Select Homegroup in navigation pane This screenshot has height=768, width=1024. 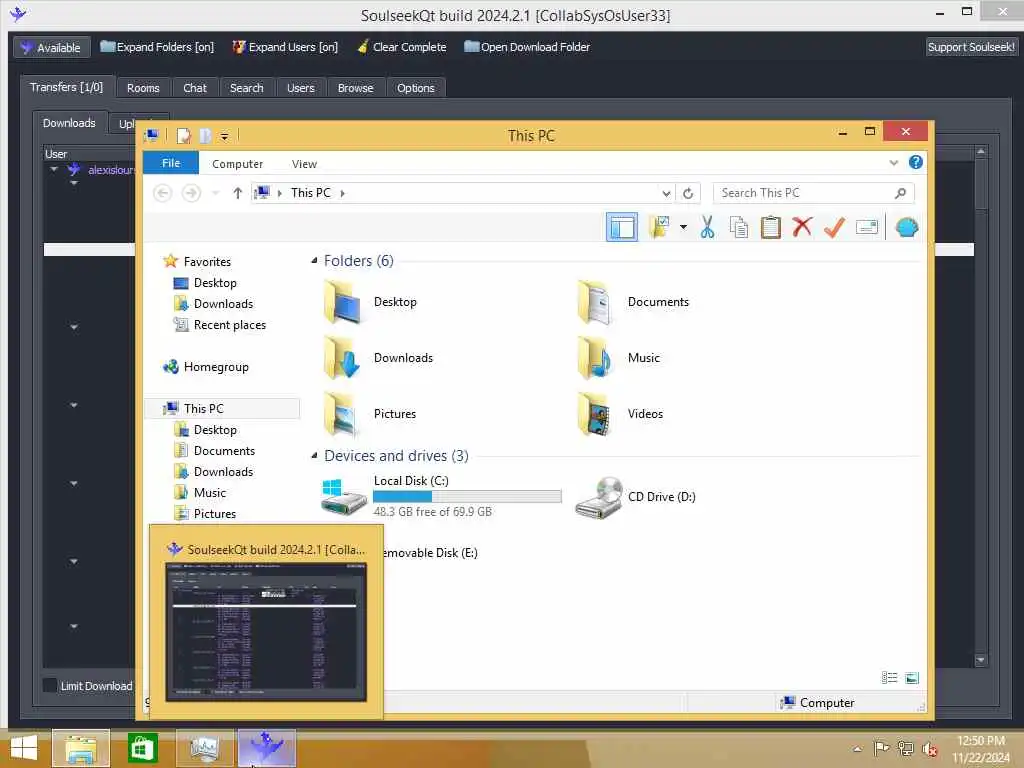click(206, 367)
